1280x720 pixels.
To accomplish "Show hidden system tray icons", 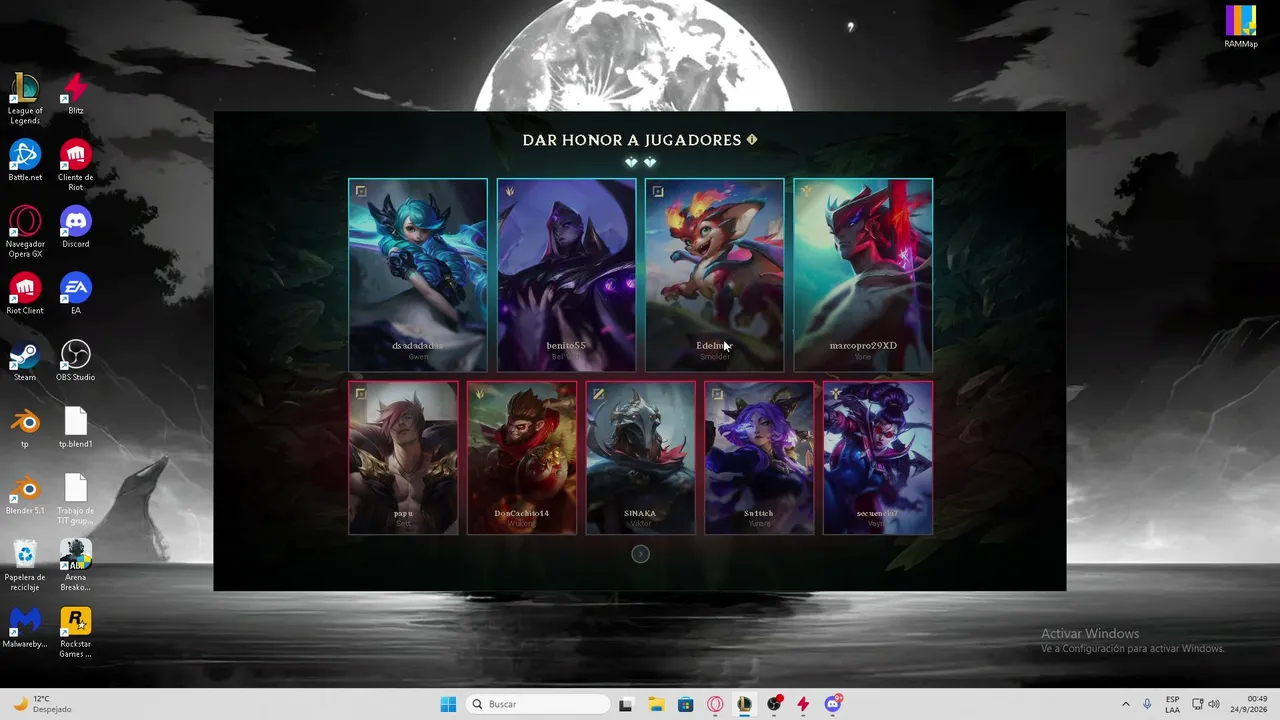I will click(1125, 704).
